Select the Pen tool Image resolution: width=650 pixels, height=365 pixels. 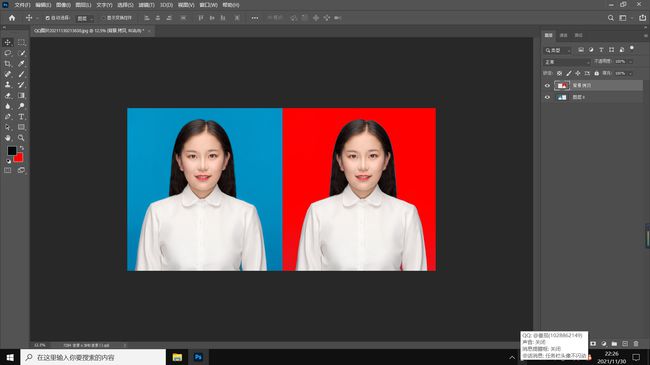pos(7,117)
